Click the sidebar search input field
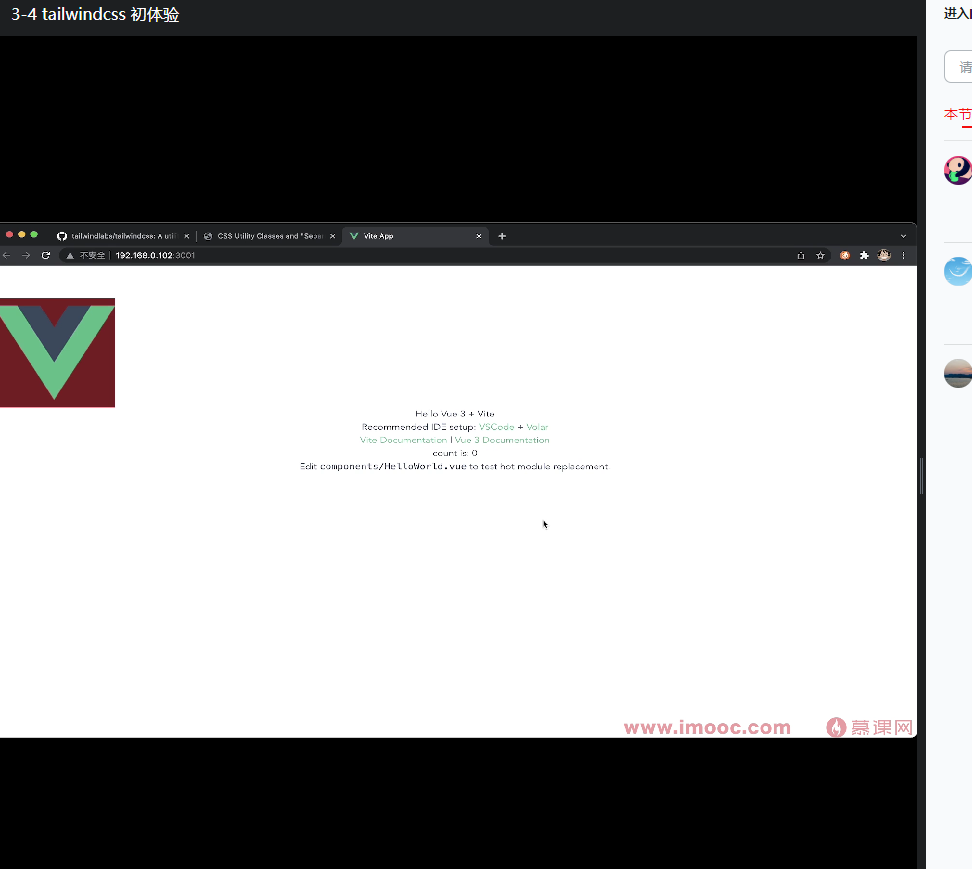 tap(958, 66)
